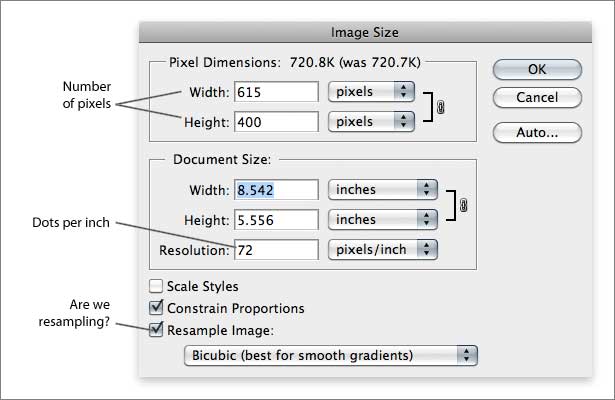The height and width of the screenshot is (400, 615).
Task: Click the document Height field showing 5.556
Action: point(275,218)
